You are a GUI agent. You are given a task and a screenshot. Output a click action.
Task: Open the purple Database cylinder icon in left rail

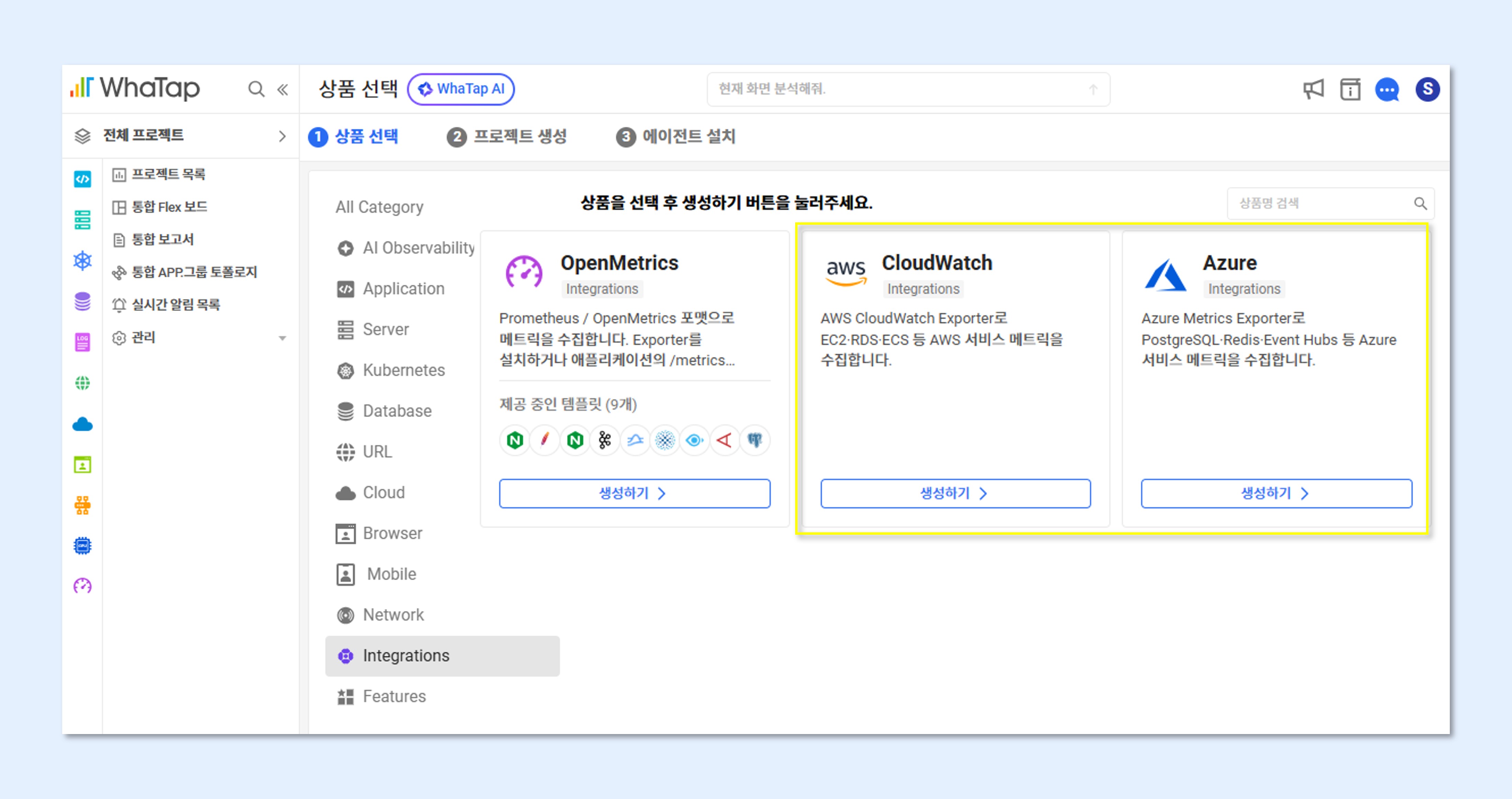point(82,301)
